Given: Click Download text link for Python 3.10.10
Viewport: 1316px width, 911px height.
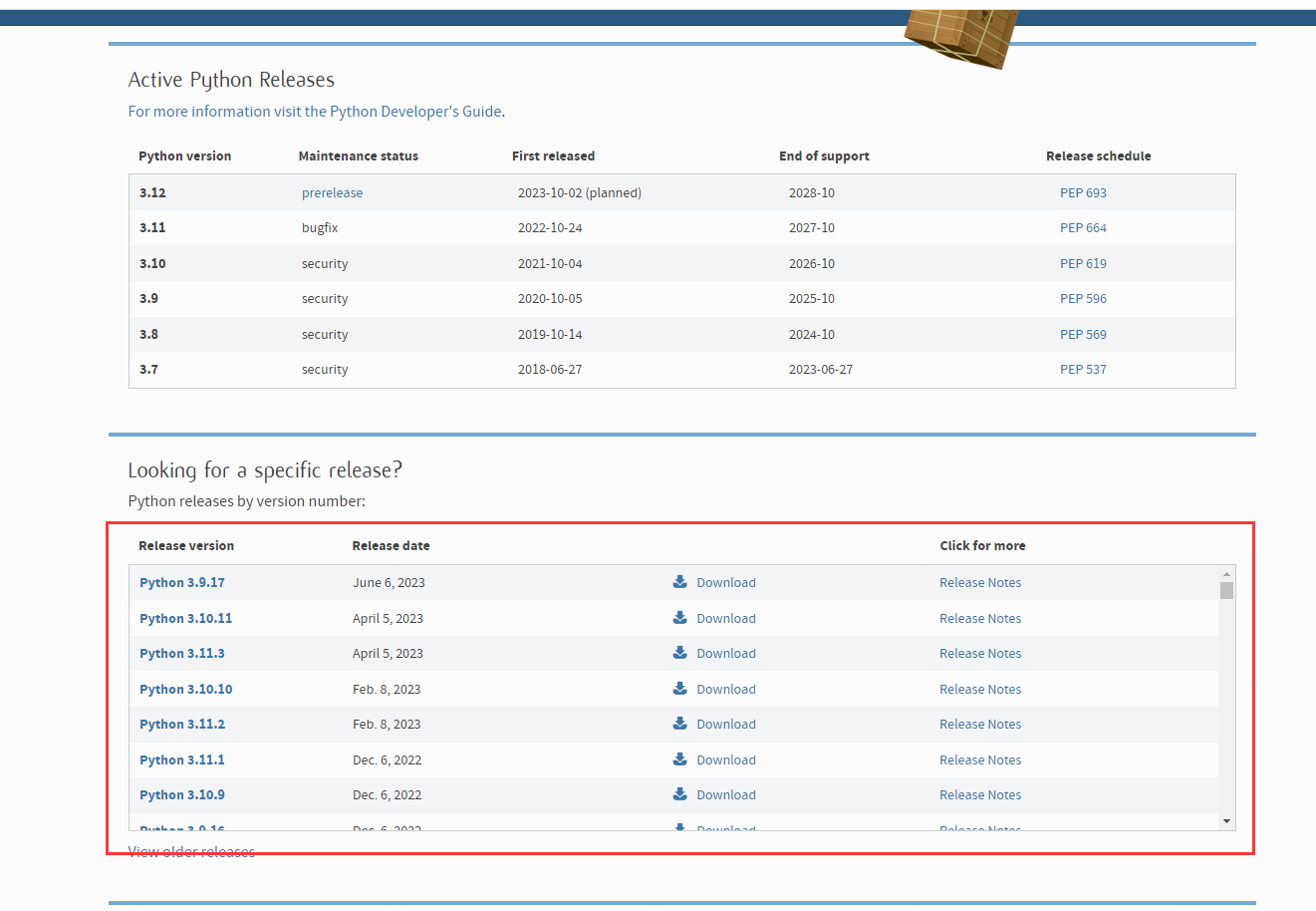Looking at the screenshot, I should click(726, 689).
